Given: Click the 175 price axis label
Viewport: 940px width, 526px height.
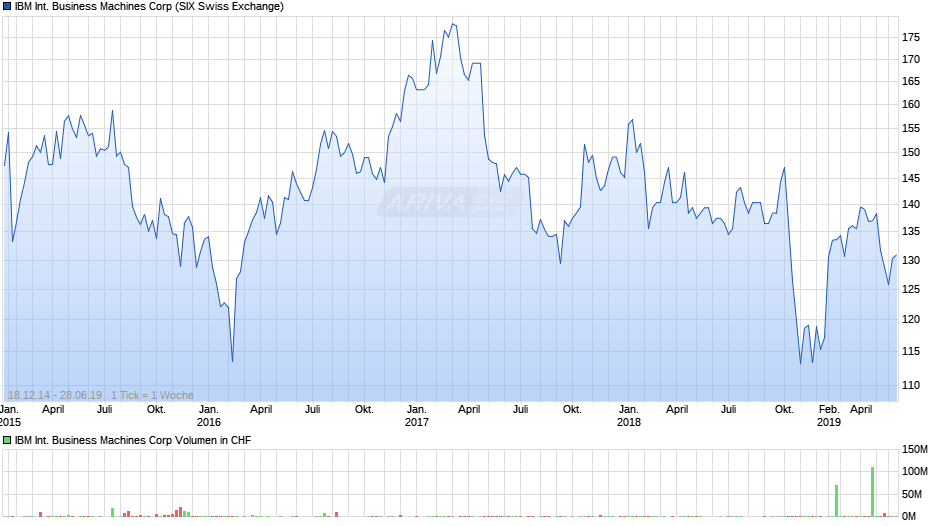Looking at the screenshot, I should [x=911, y=37].
